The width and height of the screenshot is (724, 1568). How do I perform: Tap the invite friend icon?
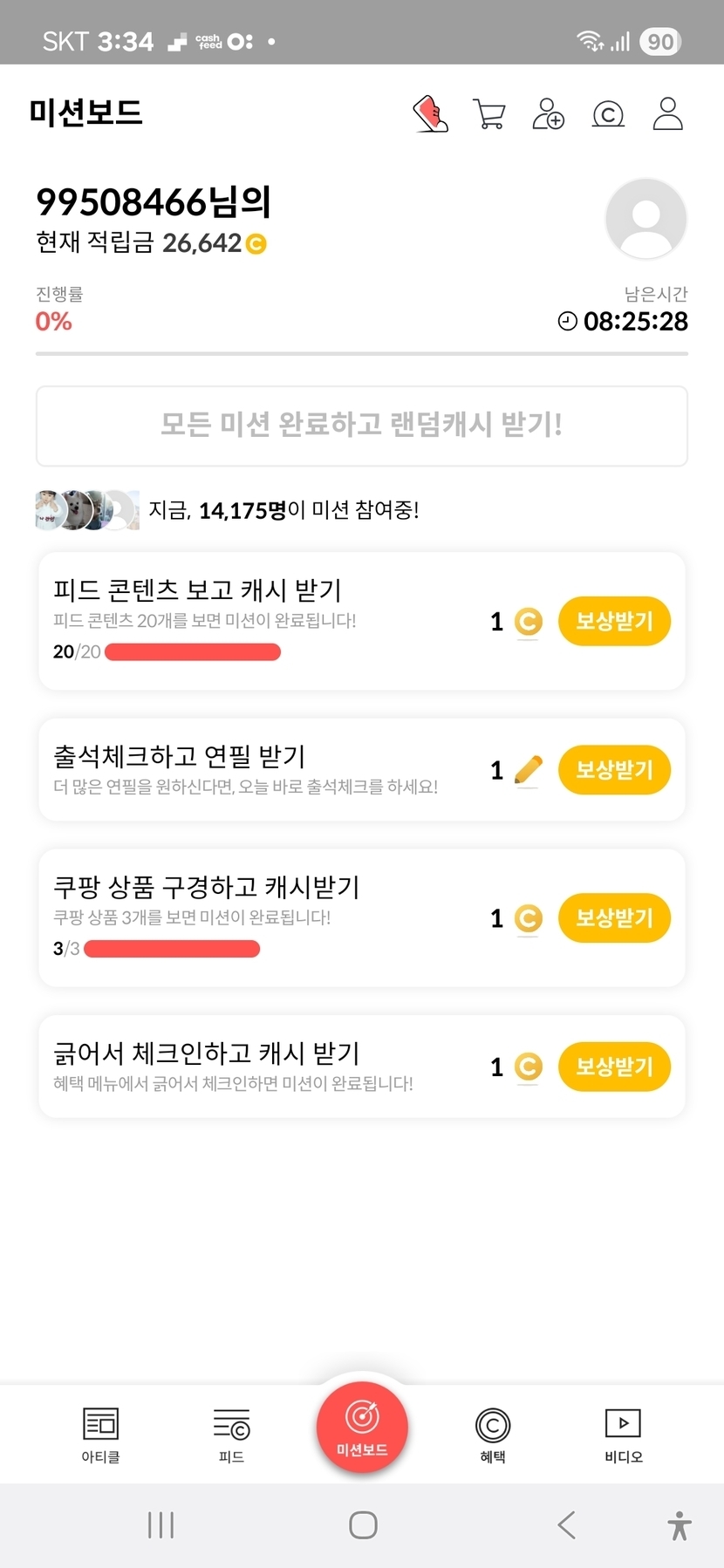tap(548, 113)
